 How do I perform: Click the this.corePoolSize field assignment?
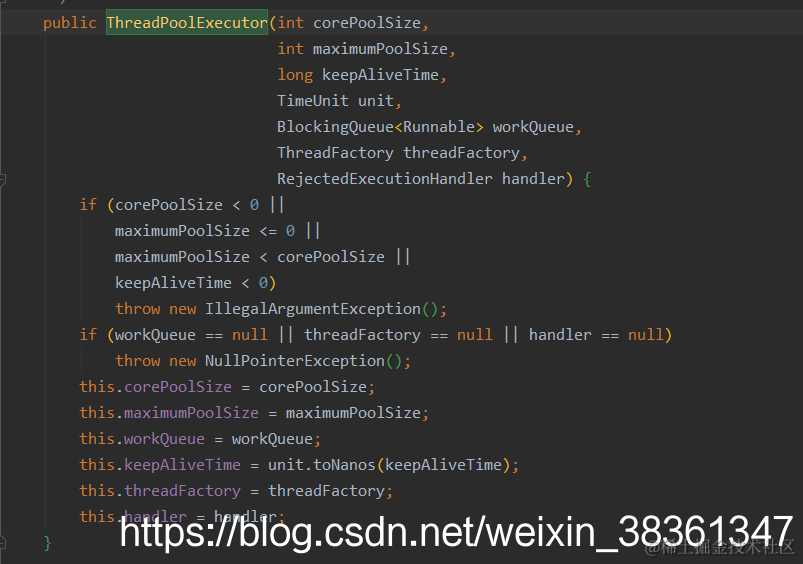[156, 387]
